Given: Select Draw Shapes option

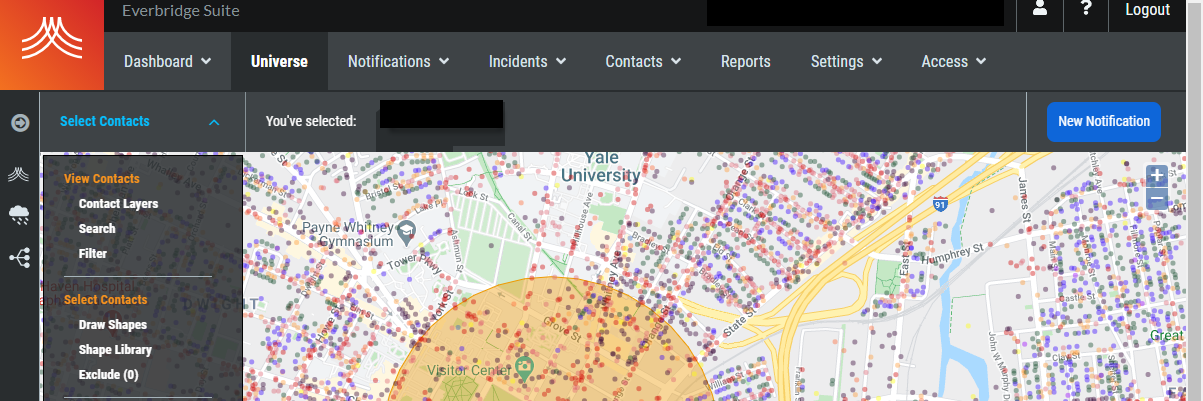Looking at the screenshot, I should [113, 325].
